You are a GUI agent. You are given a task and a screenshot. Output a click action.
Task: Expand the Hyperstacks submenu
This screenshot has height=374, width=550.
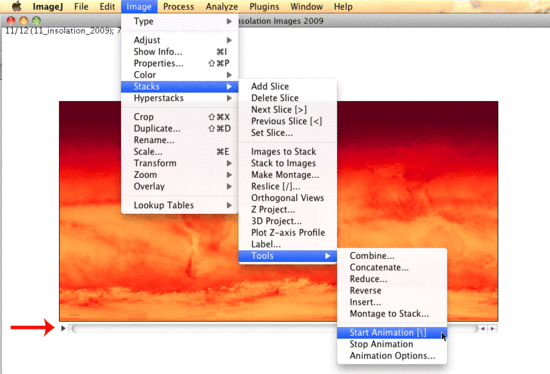(x=180, y=98)
